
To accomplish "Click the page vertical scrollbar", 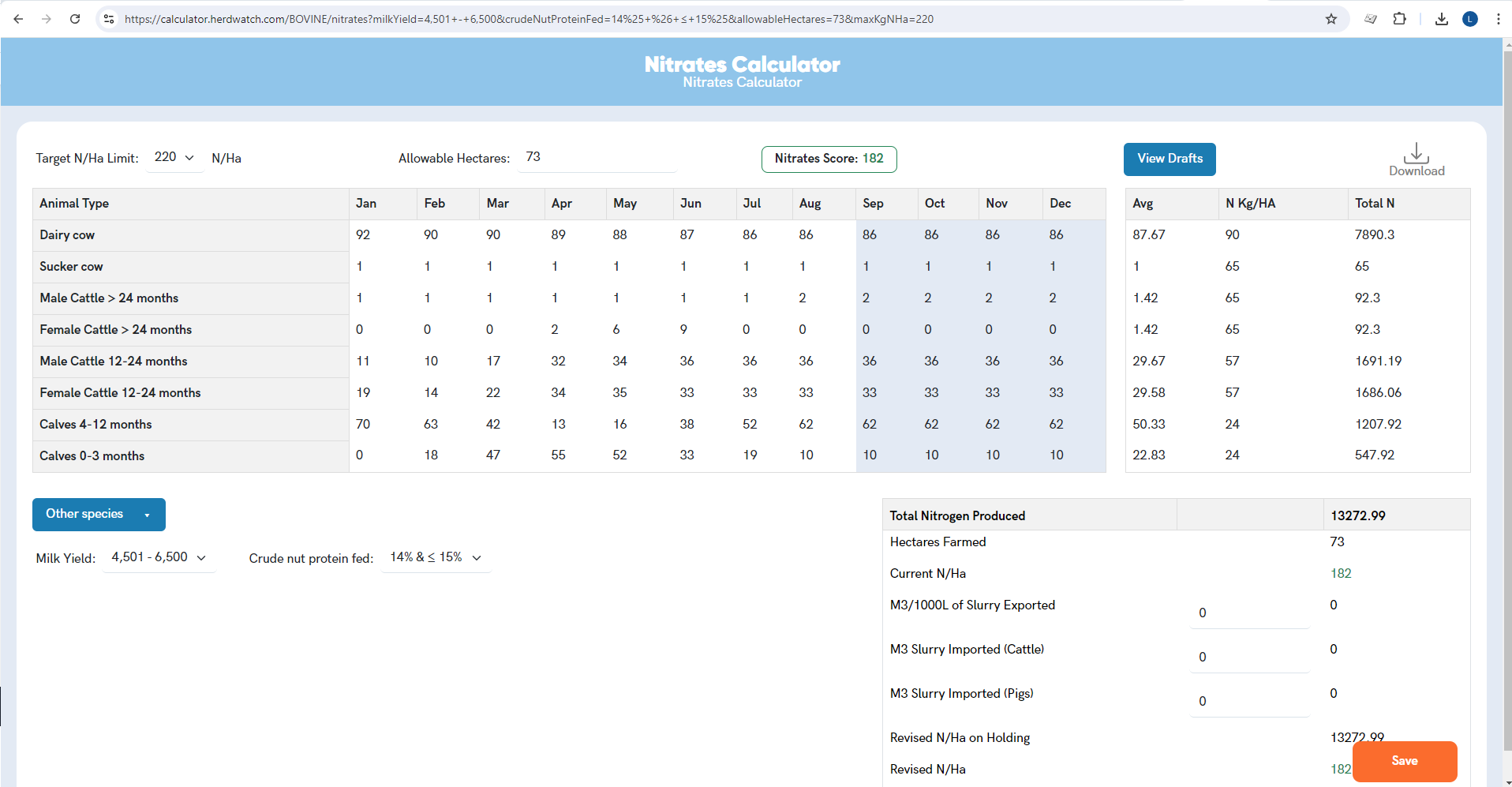I will [1507, 395].
